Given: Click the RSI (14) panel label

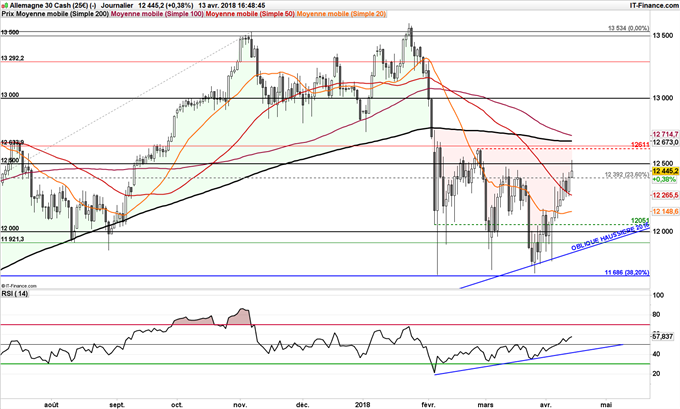Looking at the screenshot, I should (x=15, y=294).
